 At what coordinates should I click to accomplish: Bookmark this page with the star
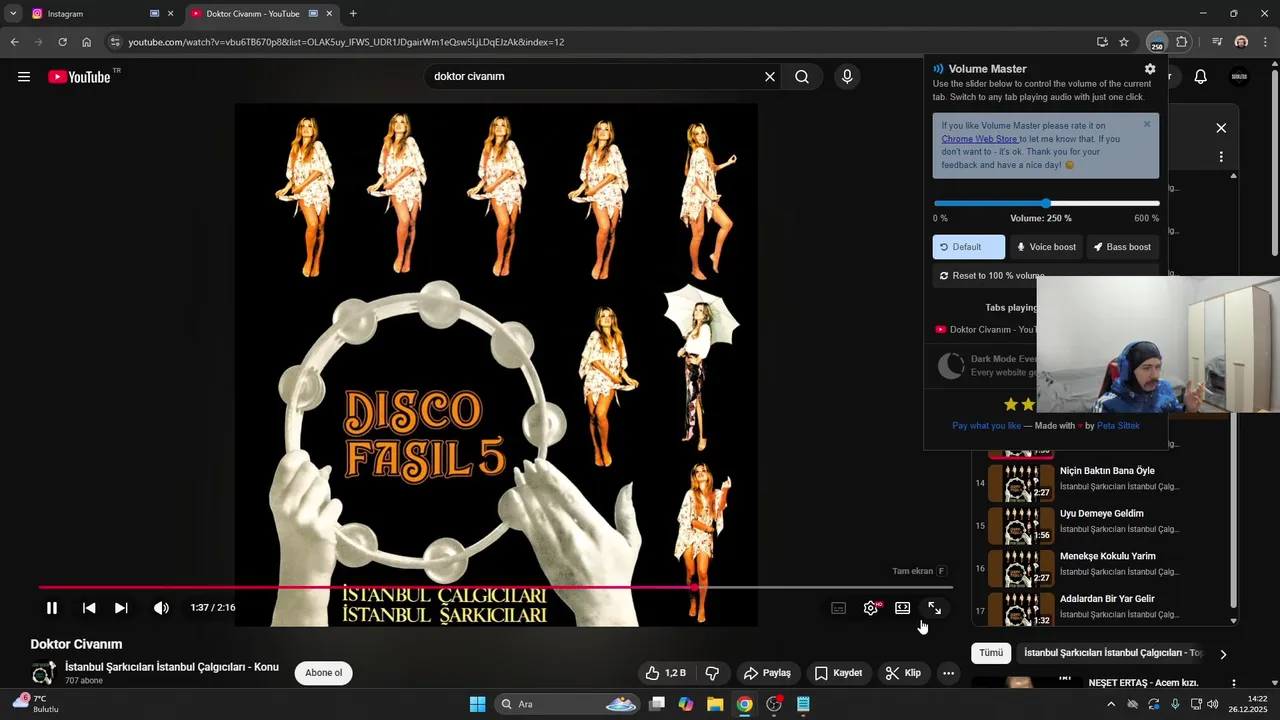[x=1124, y=42]
